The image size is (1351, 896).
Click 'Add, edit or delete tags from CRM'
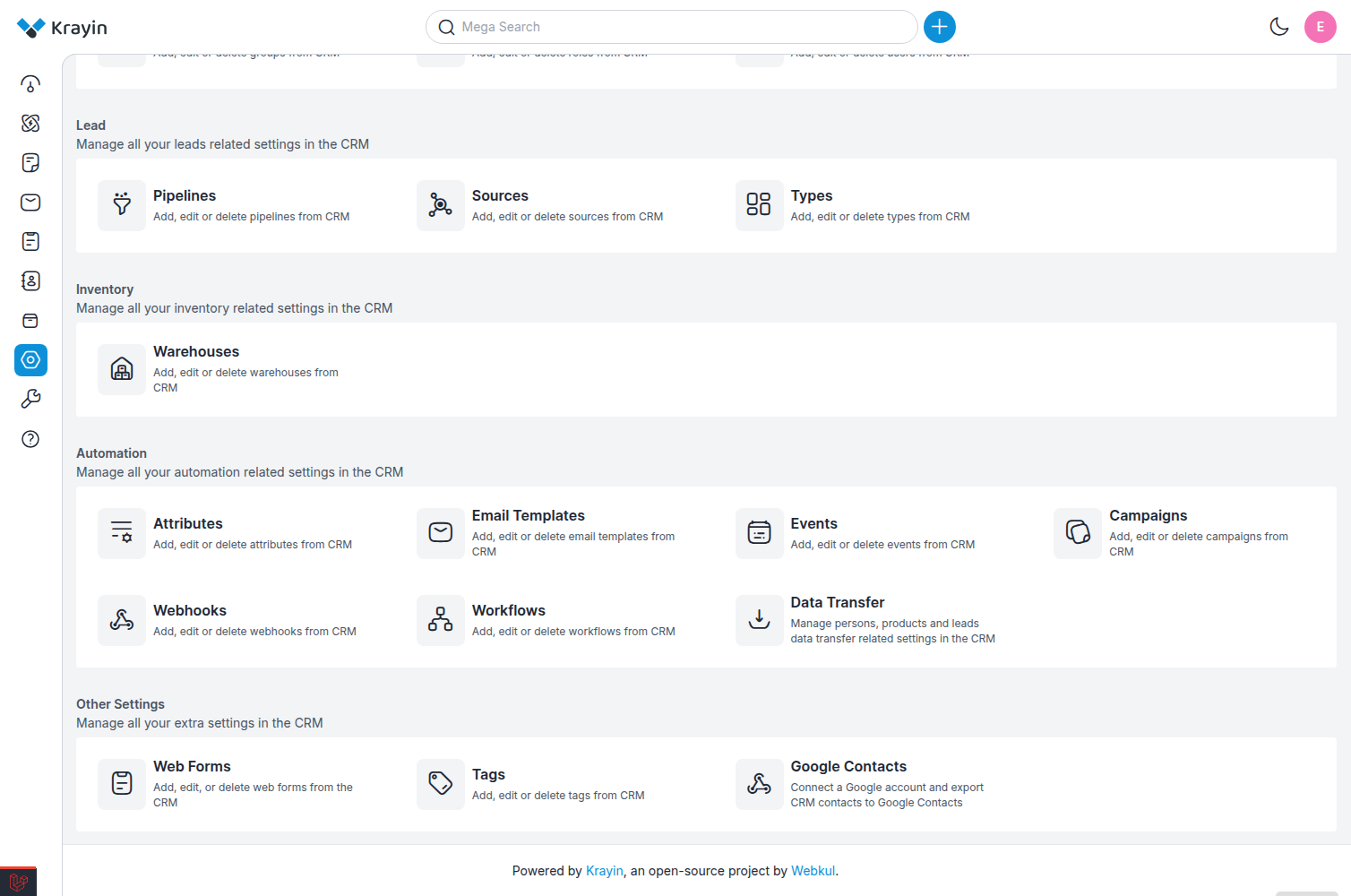pyautogui.click(x=558, y=796)
